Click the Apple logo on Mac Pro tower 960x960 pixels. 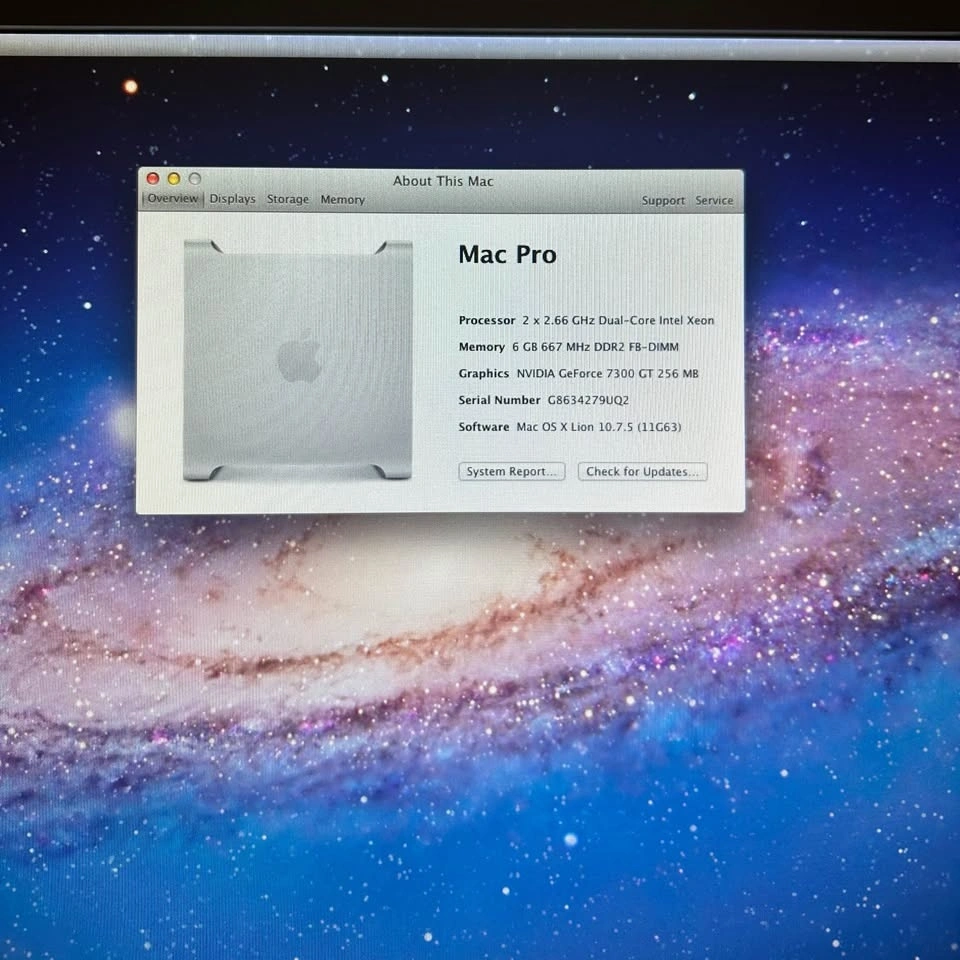[x=299, y=358]
